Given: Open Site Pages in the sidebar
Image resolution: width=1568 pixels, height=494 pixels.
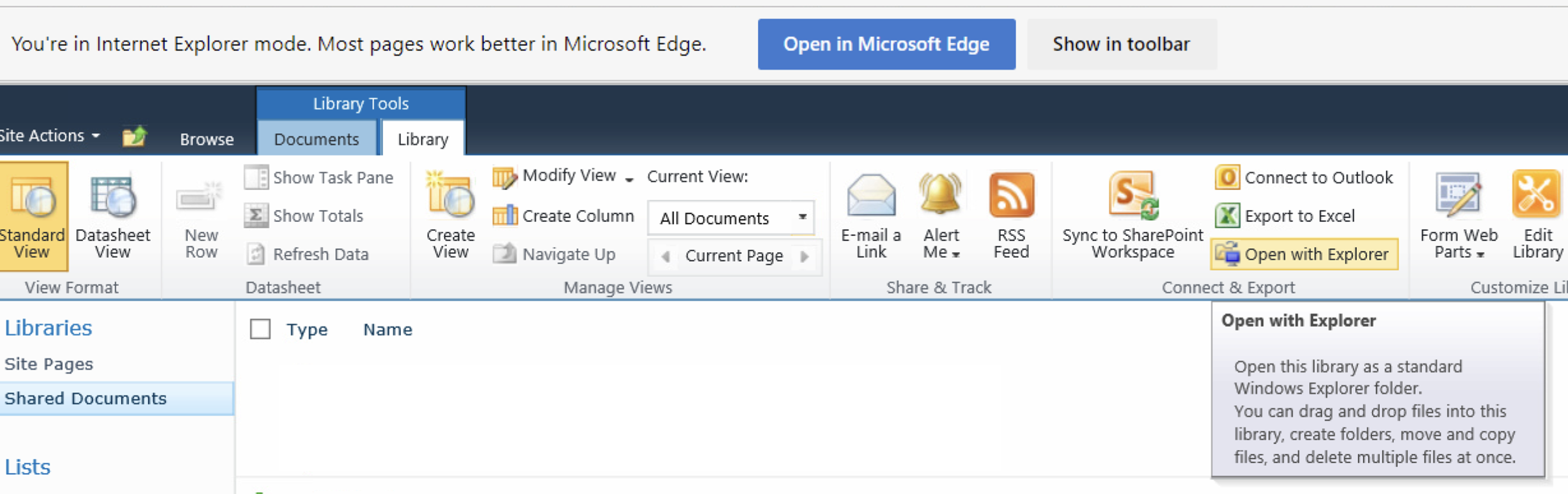Looking at the screenshot, I should click(x=49, y=363).
